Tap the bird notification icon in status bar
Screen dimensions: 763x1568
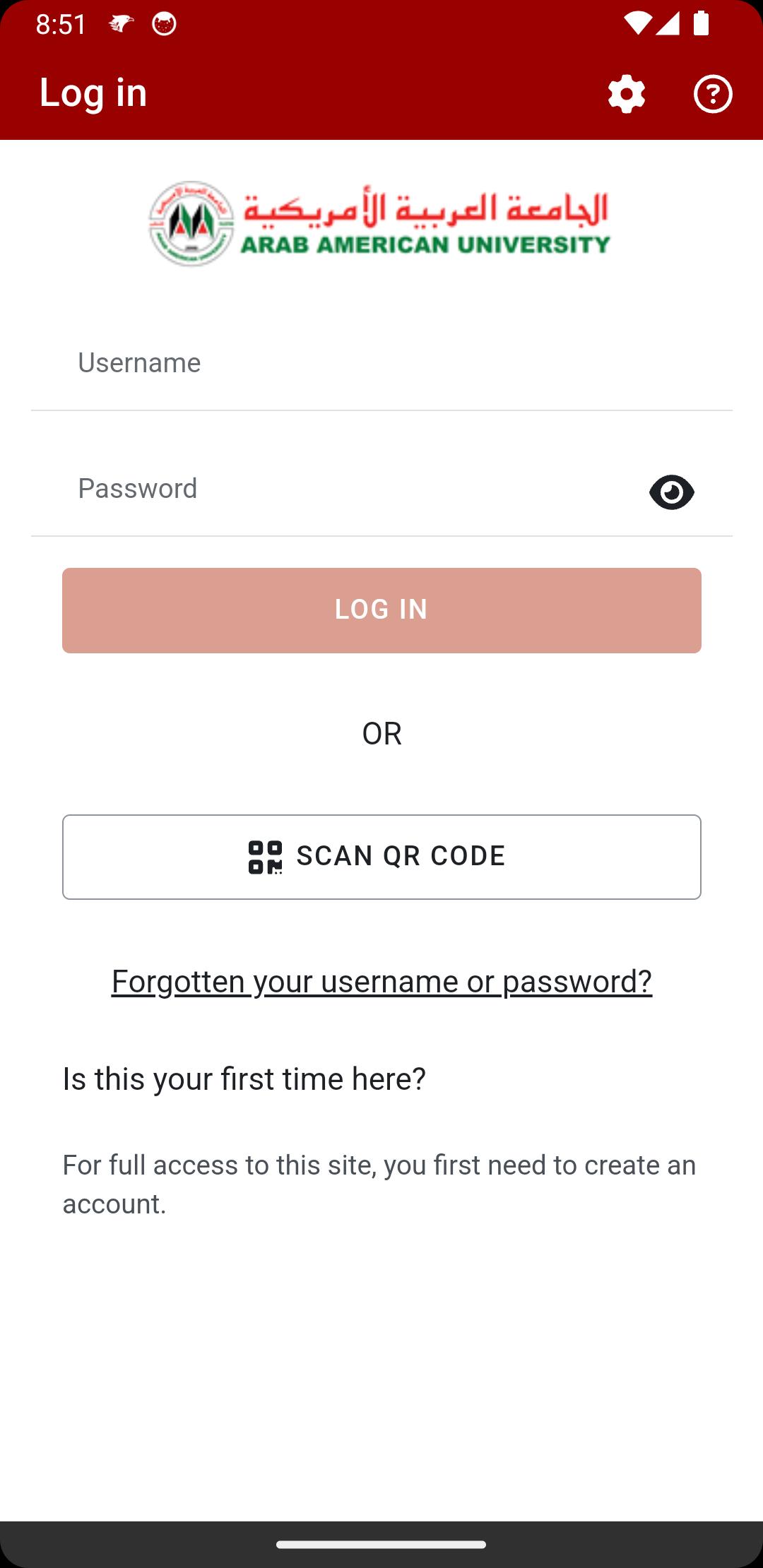121,24
